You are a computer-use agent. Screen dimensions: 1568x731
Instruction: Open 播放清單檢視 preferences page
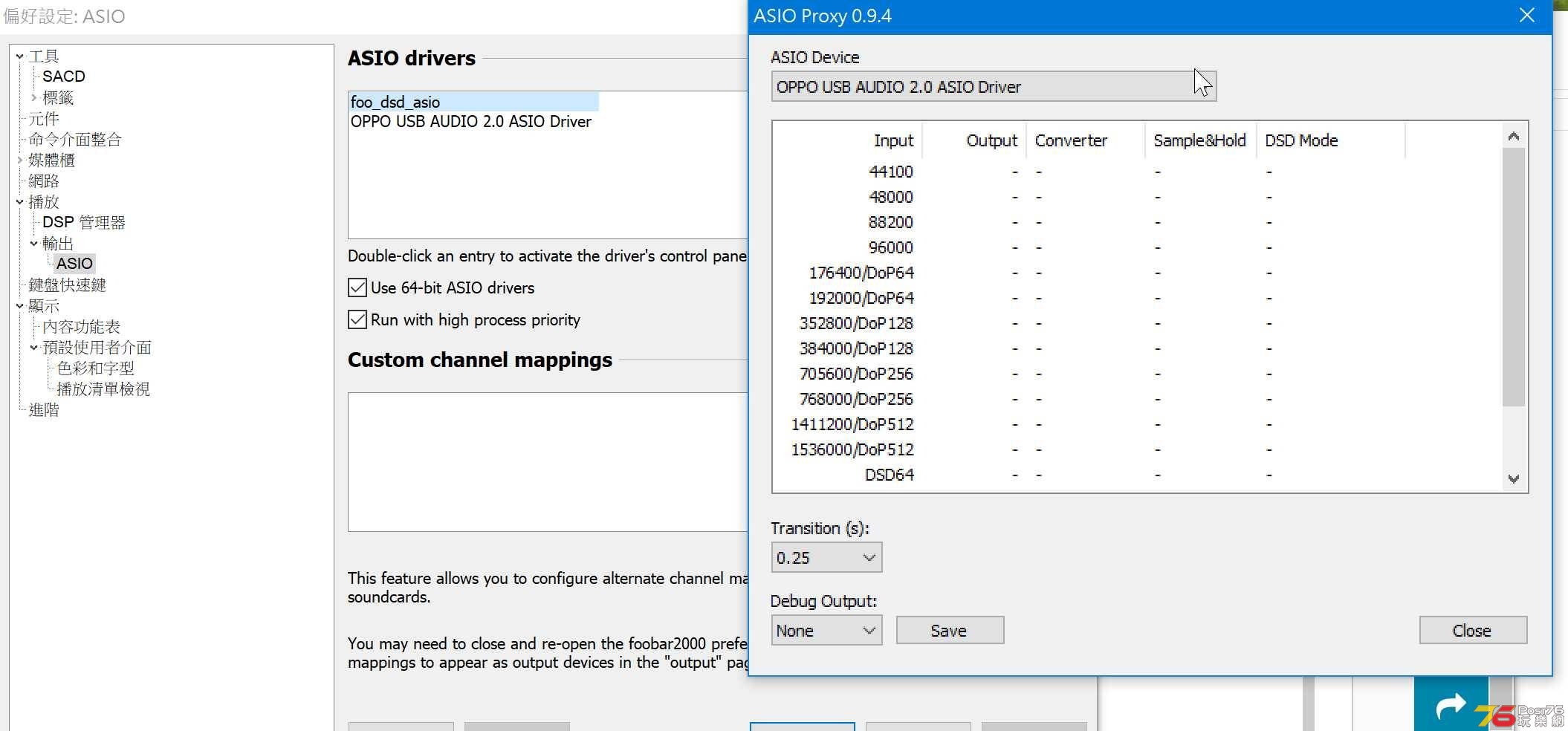[x=103, y=389]
